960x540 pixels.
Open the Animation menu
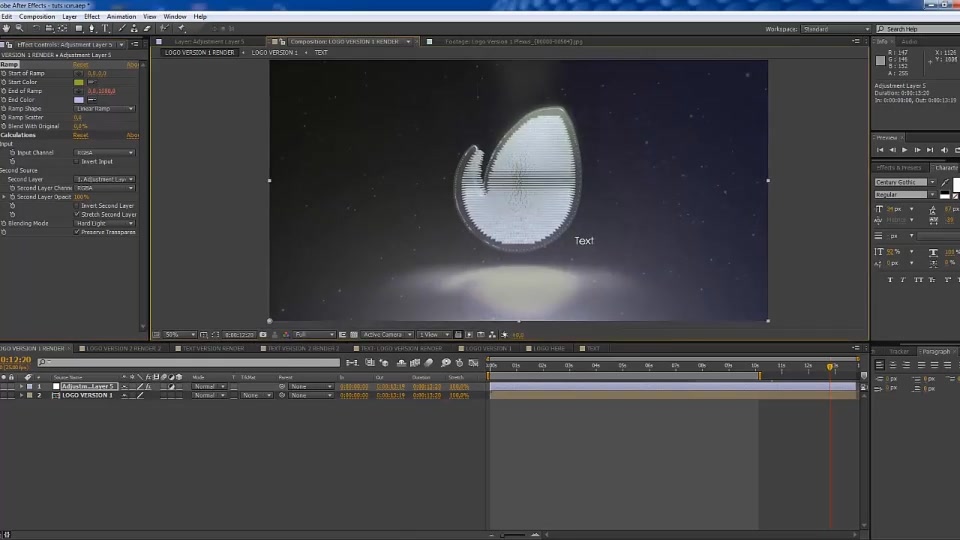[121, 17]
